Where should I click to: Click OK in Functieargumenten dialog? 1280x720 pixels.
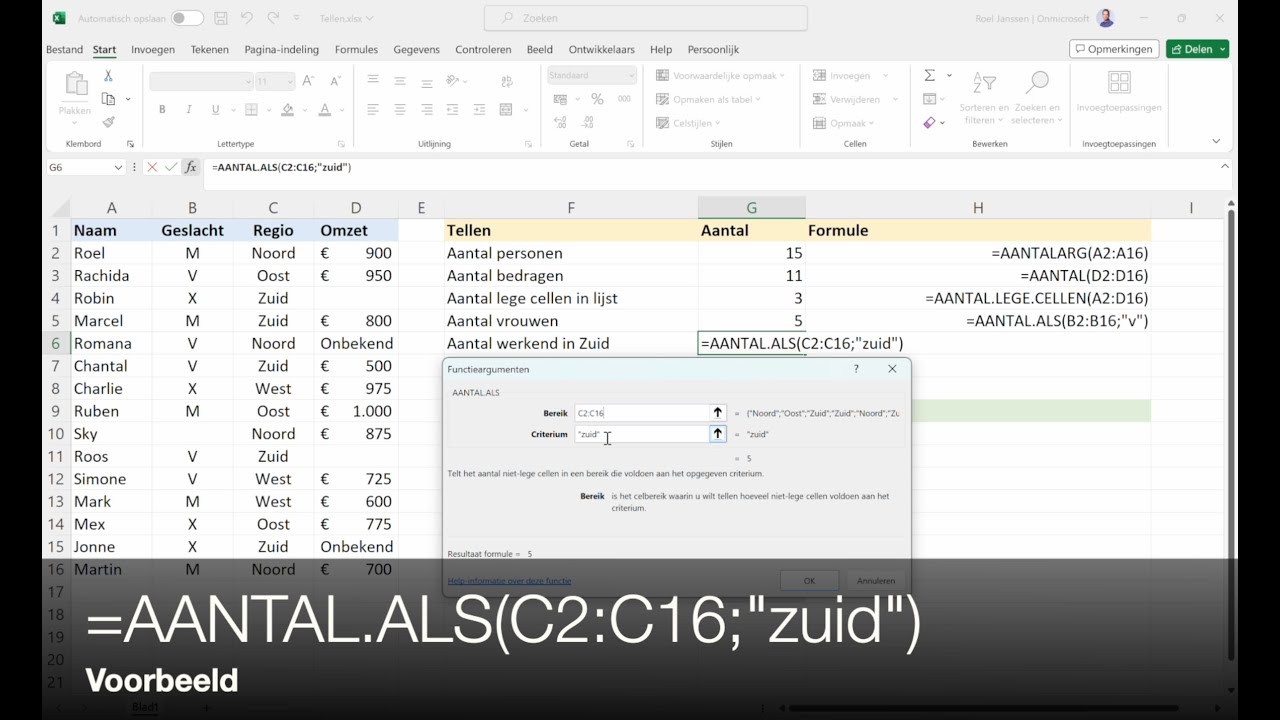(x=809, y=580)
